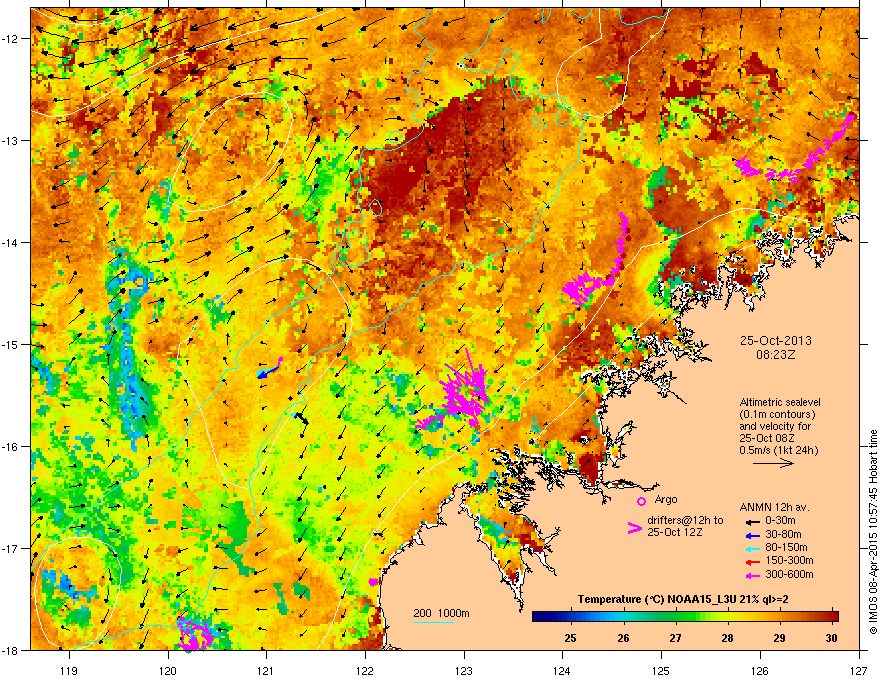This screenshot has height=680, width=880.
Task: Click the 0.5m/s velocity scale arrow
Action: [x=773, y=463]
